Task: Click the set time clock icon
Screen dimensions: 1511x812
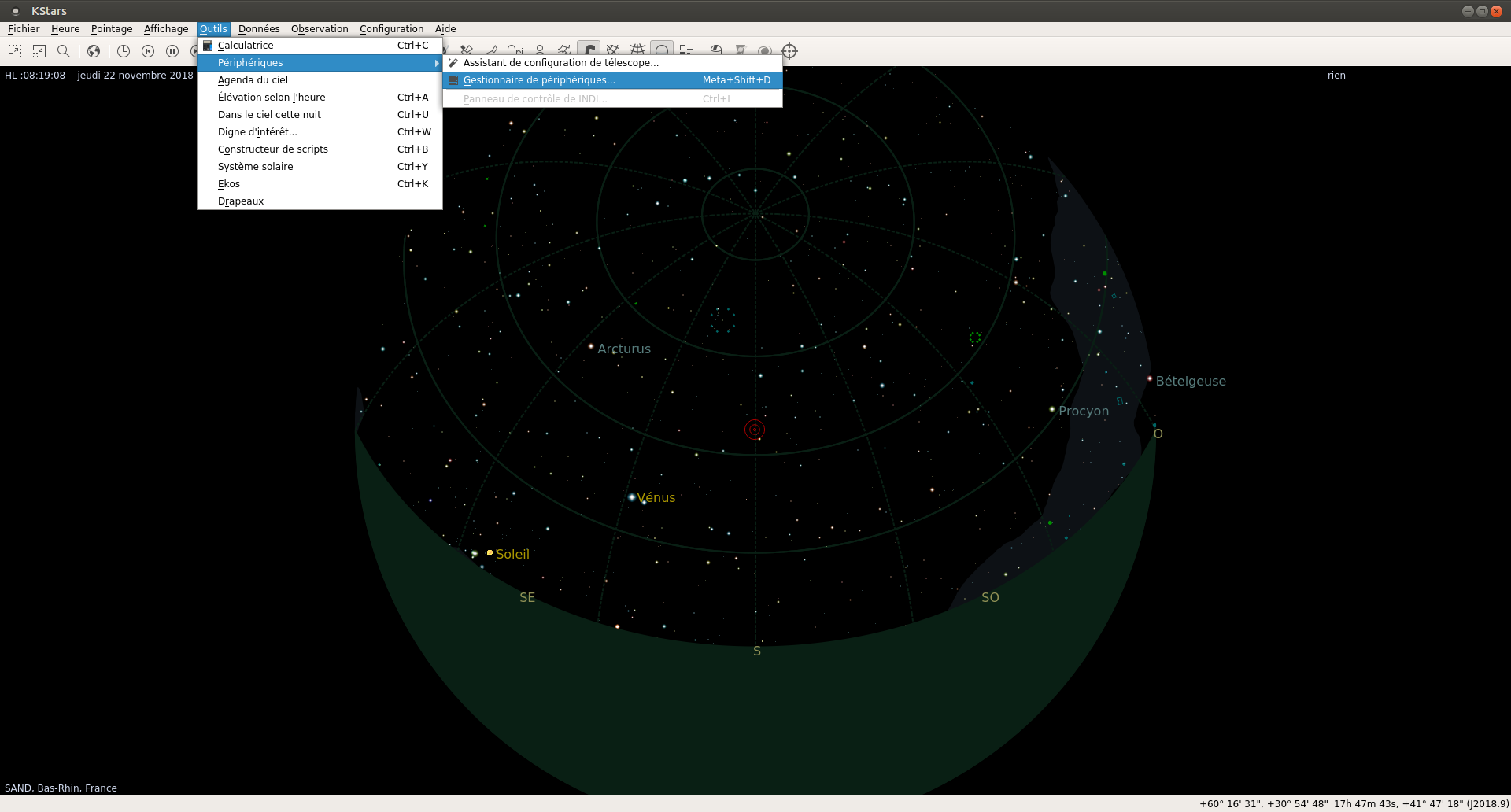Action: 124,51
